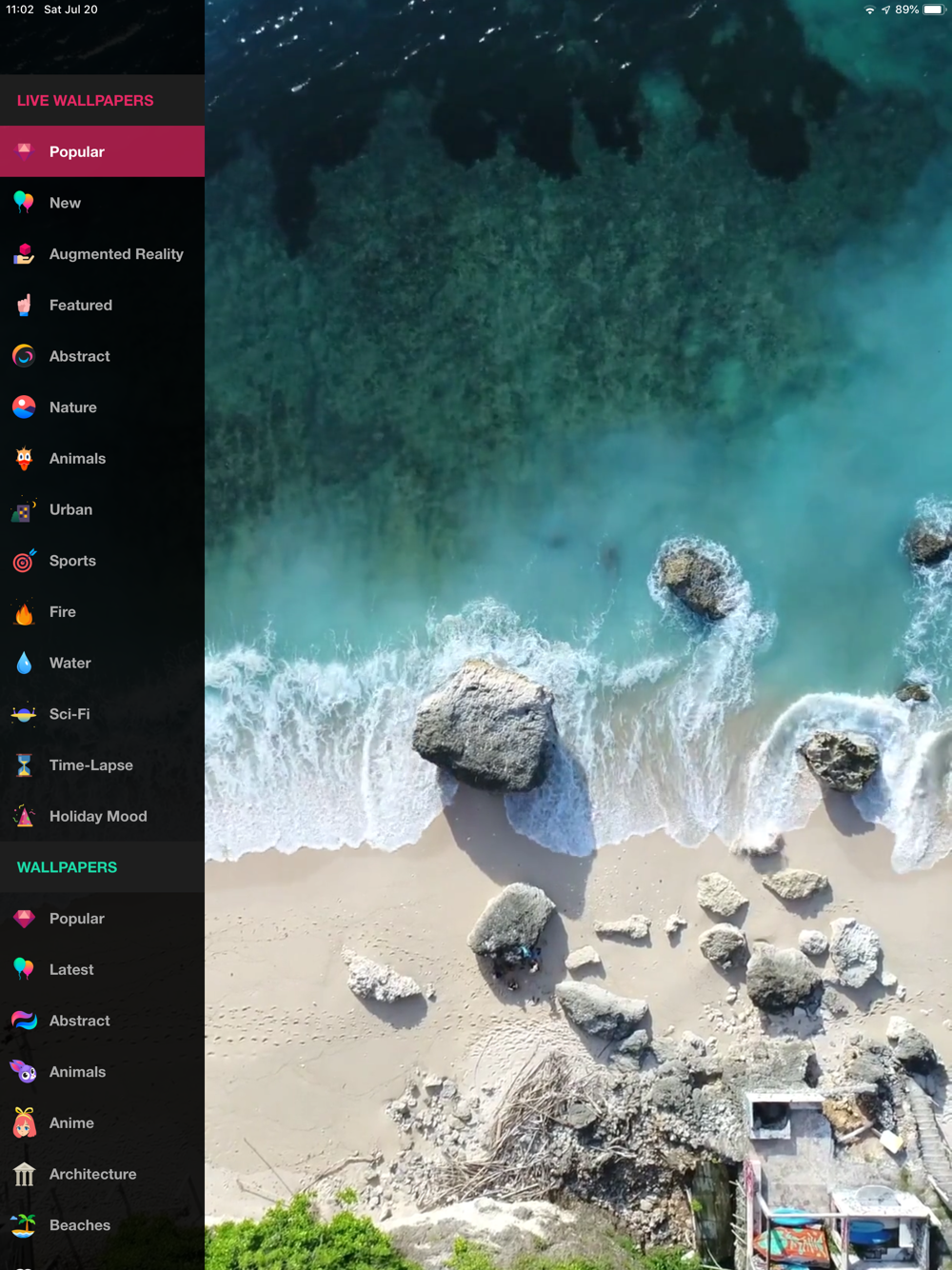Select Animals under Wallpapers section
Viewport: 952px width, 1270px height.
pyautogui.click(x=102, y=1072)
